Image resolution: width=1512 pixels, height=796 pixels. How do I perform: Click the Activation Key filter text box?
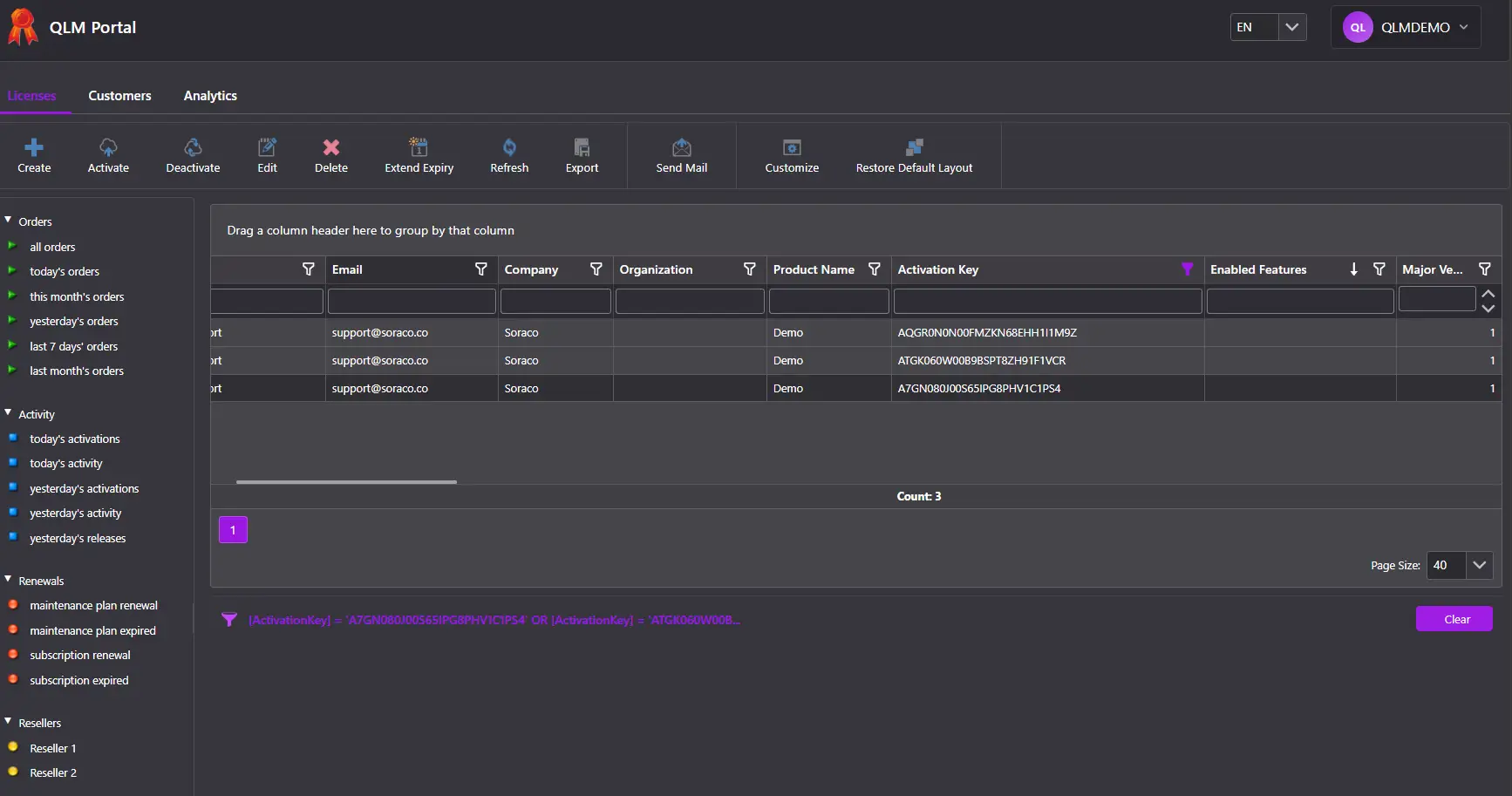coord(1047,301)
